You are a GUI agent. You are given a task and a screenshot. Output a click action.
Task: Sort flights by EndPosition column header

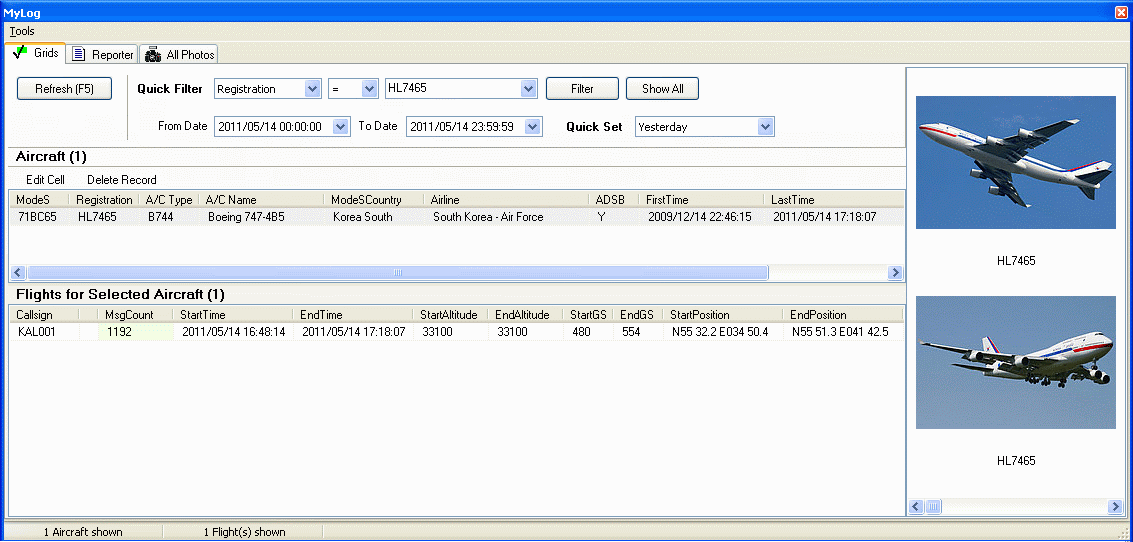(843, 315)
